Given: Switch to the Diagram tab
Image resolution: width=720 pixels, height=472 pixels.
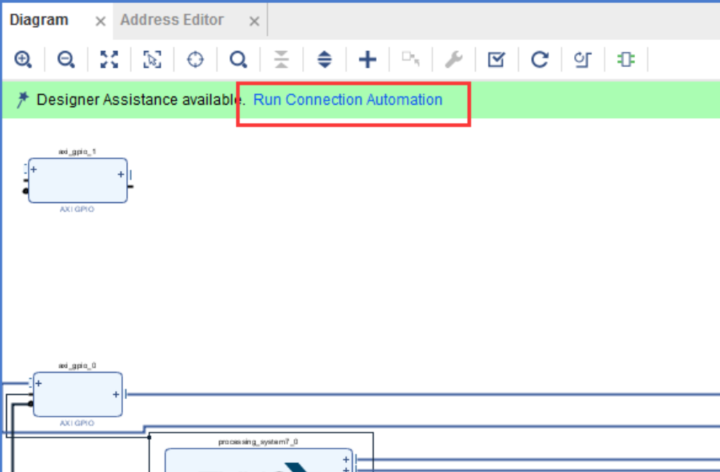Looking at the screenshot, I should (39, 20).
